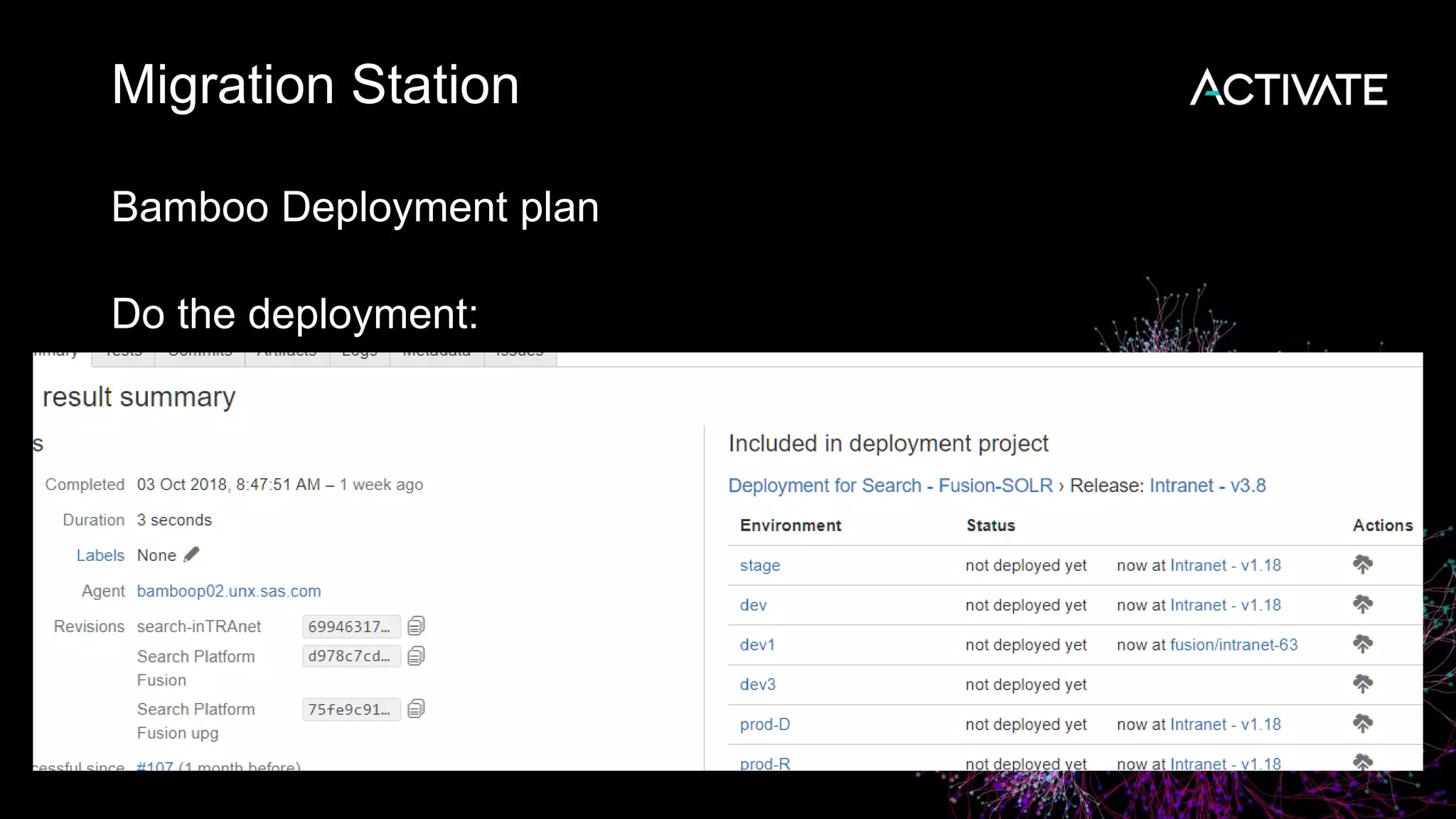
Task: Click the 'Included in deployment project' heading
Action: click(x=888, y=443)
